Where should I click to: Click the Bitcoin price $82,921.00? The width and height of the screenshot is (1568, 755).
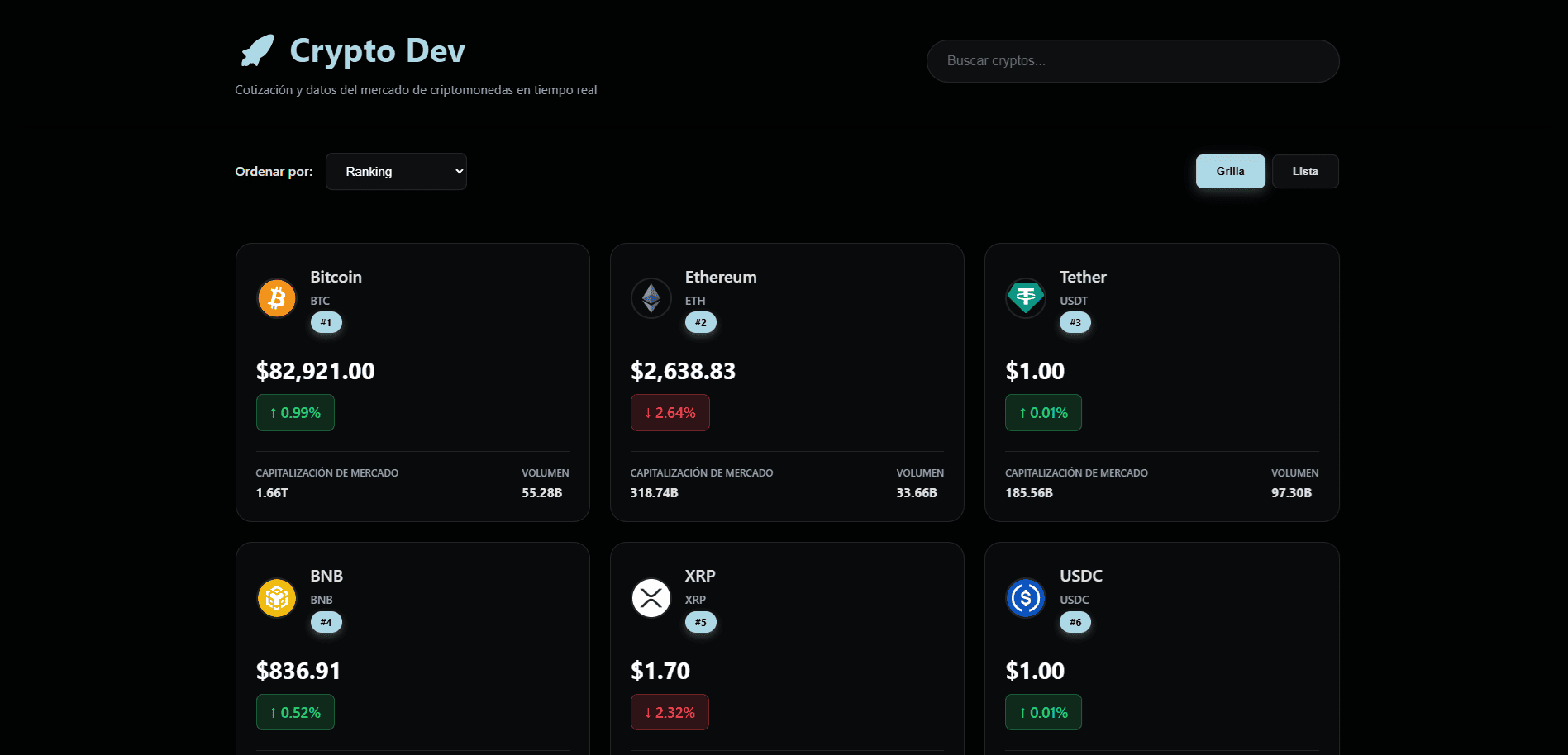(315, 371)
